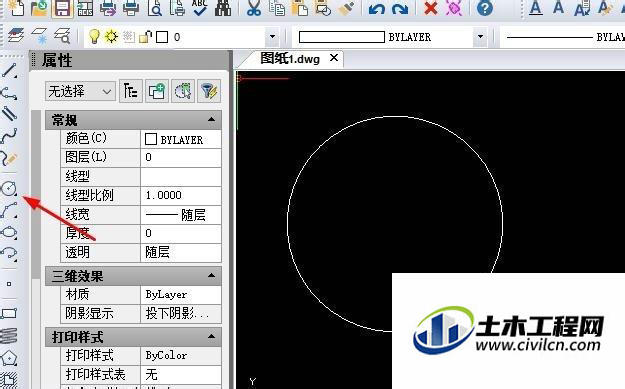Select the Circle drawing tool
625x389 pixels.
[9, 188]
